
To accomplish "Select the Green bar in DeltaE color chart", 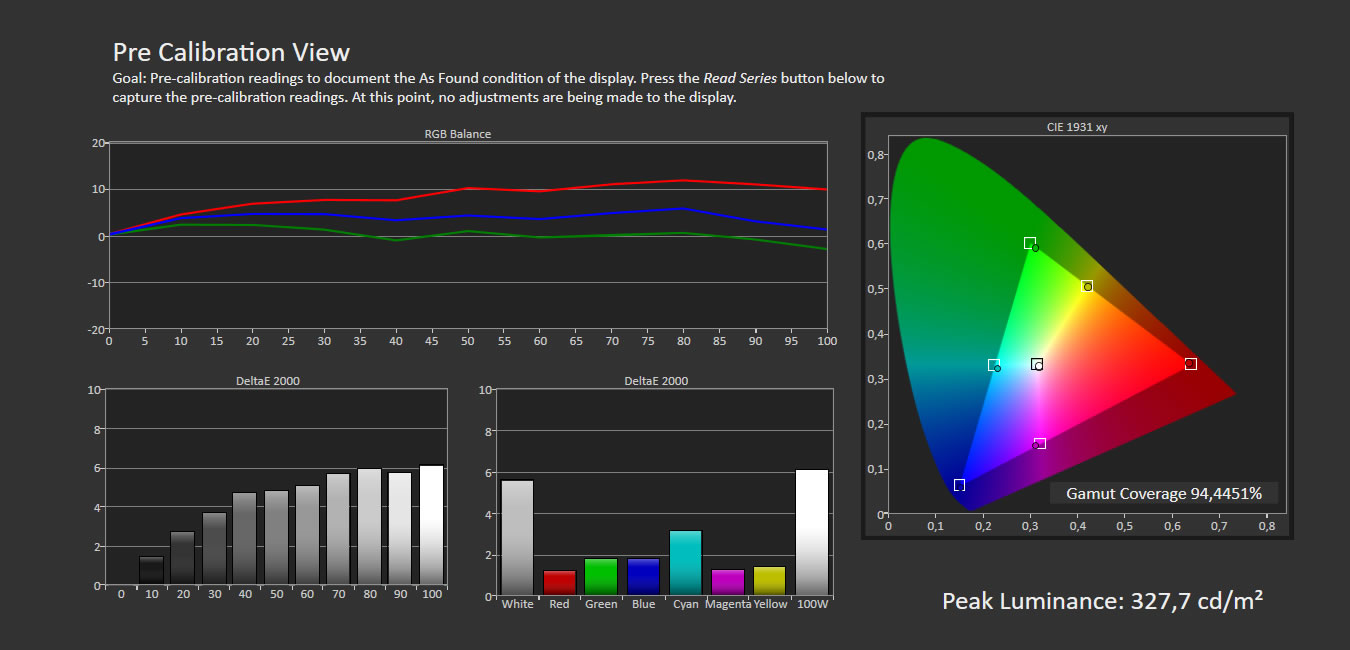I will 601,577.
